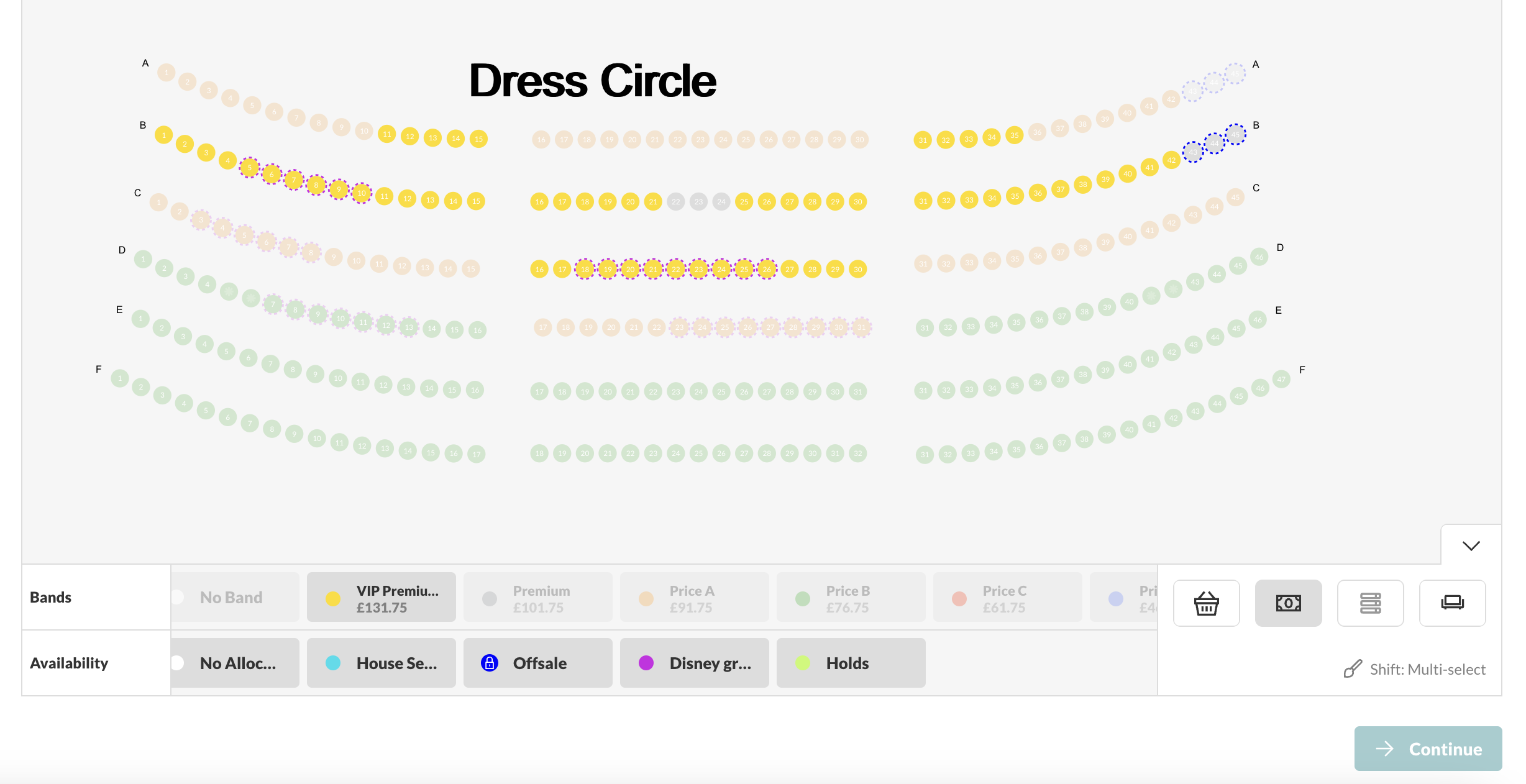
Task: Toggle the Price A £91.75 band
Action: tap(694, 598)
